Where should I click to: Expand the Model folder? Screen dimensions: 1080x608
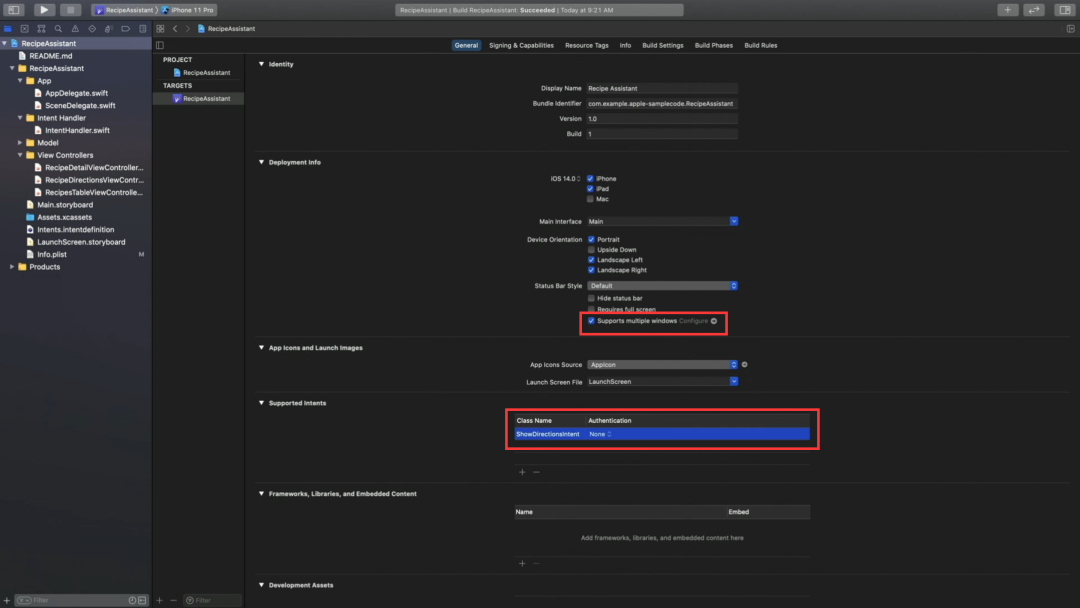point(20,143)
